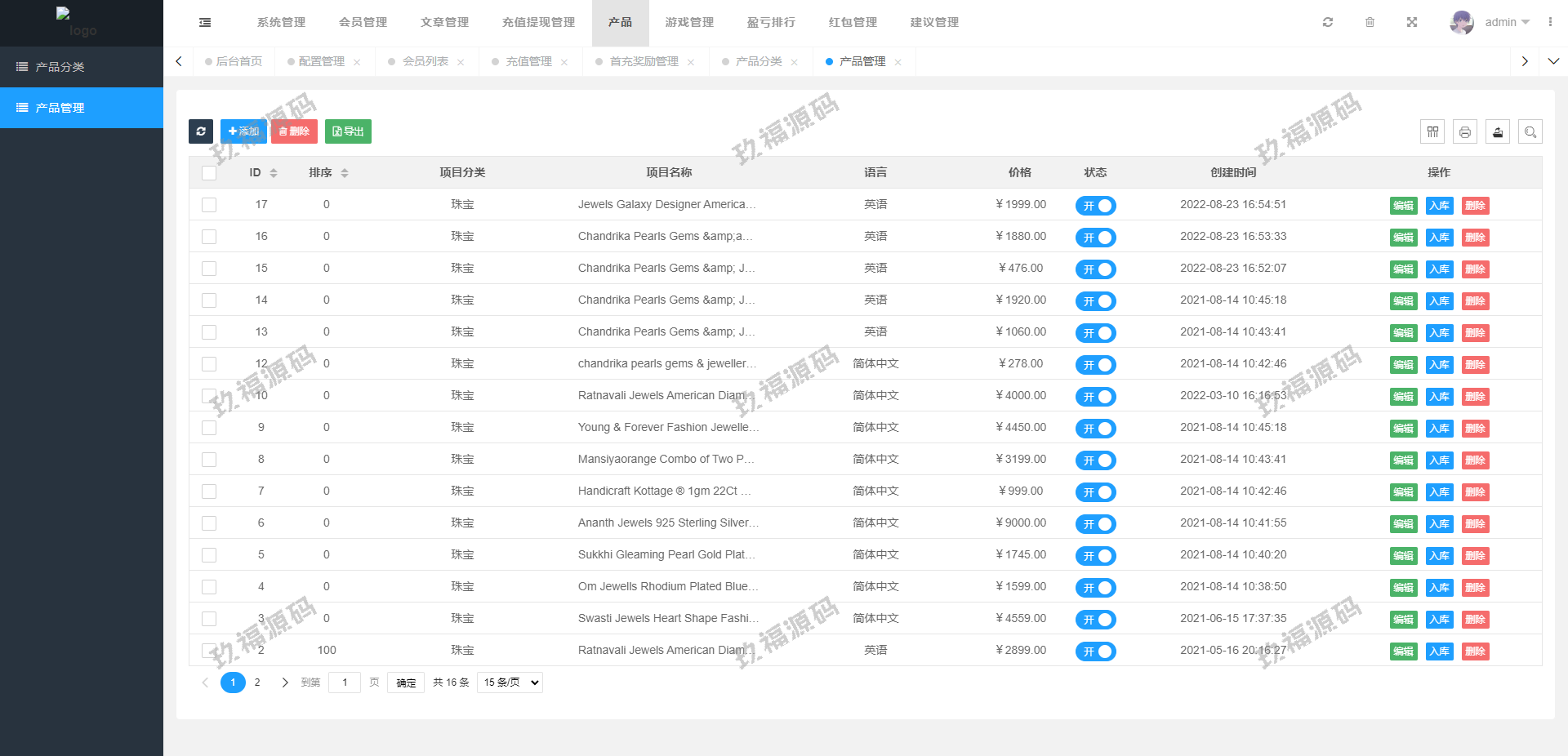1568x756 pixels.
Task: Print the table using the printer icon
Action: tap(1465, 132)
